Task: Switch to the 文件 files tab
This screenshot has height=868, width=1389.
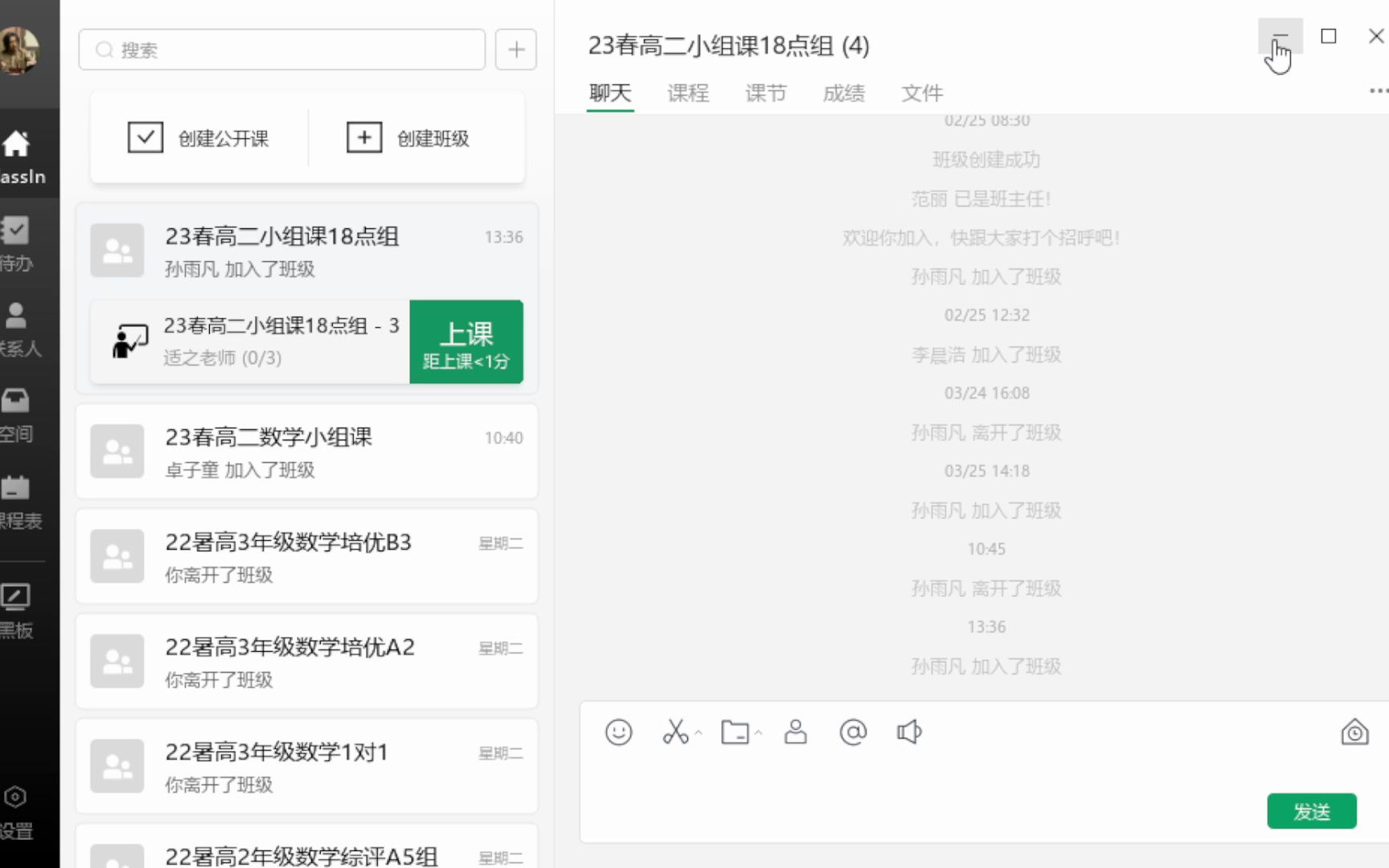Action: click(x=922, y=93)
